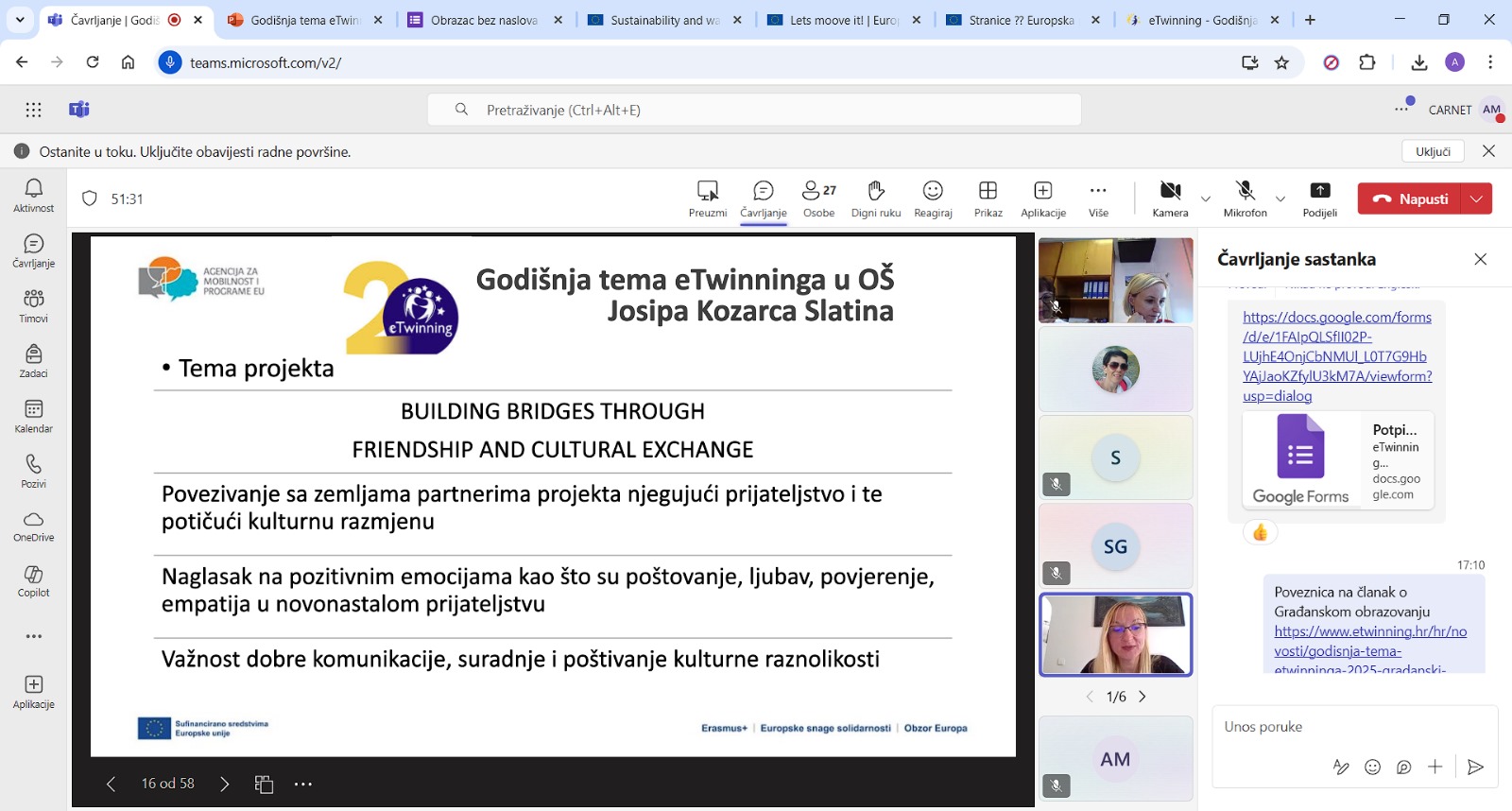Open emoji picker in message box
The image size is (1512, 811).
pos(1373,767)
